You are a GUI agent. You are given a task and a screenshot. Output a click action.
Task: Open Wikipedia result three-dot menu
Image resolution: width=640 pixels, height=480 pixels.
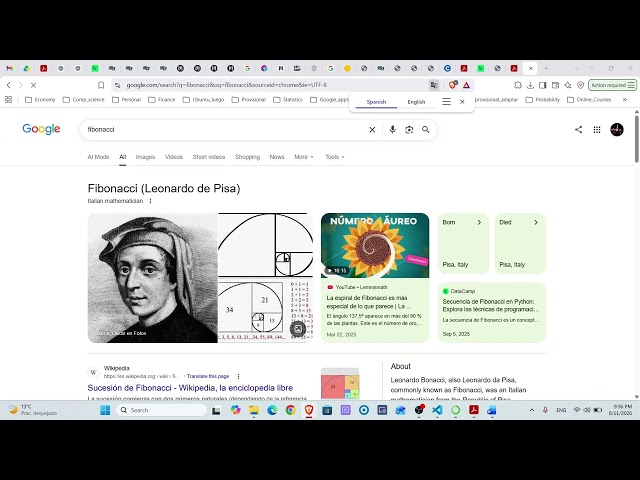pos(238,376)
